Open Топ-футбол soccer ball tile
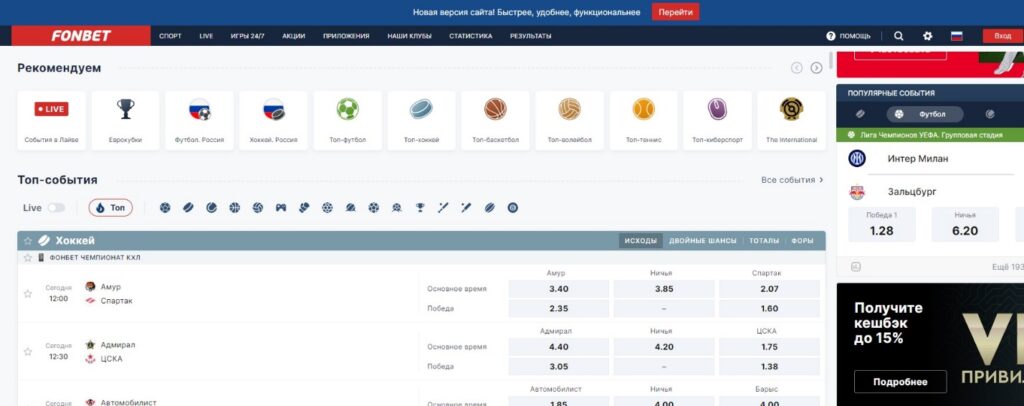 coord(347,121)
